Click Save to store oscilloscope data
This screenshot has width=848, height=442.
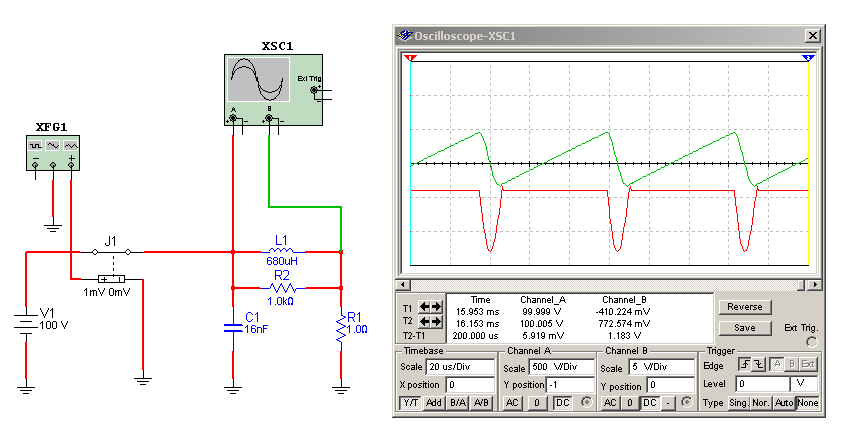click(x=744, y=327)
